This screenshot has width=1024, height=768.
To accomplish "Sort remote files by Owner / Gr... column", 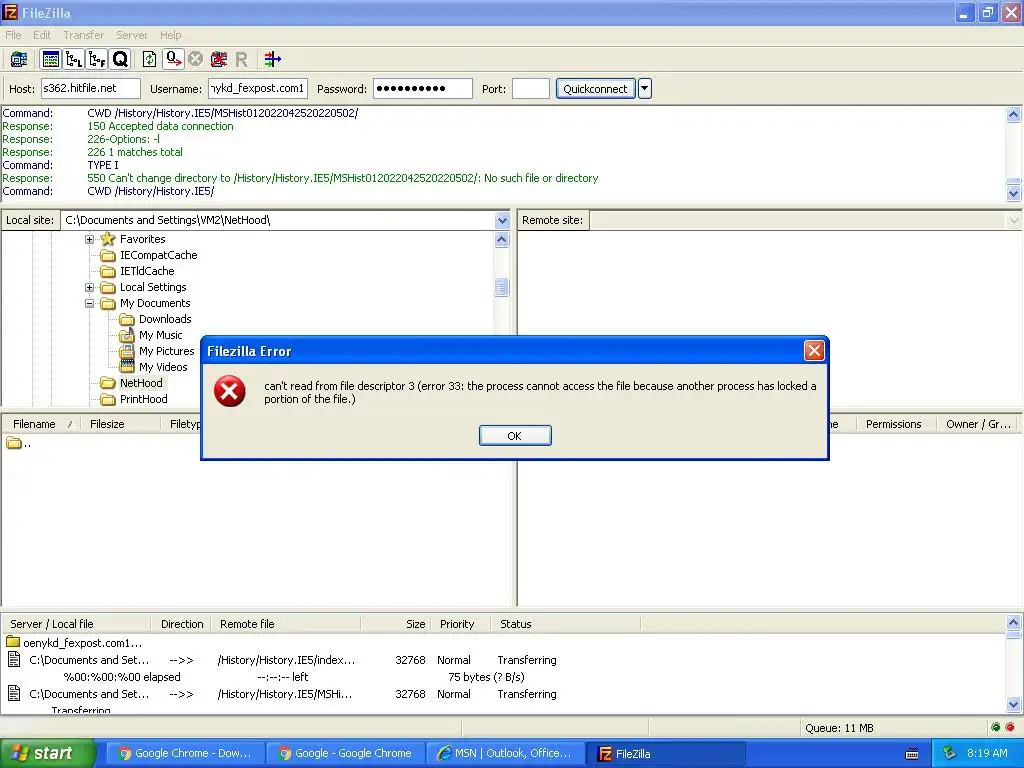I will 978,424.
